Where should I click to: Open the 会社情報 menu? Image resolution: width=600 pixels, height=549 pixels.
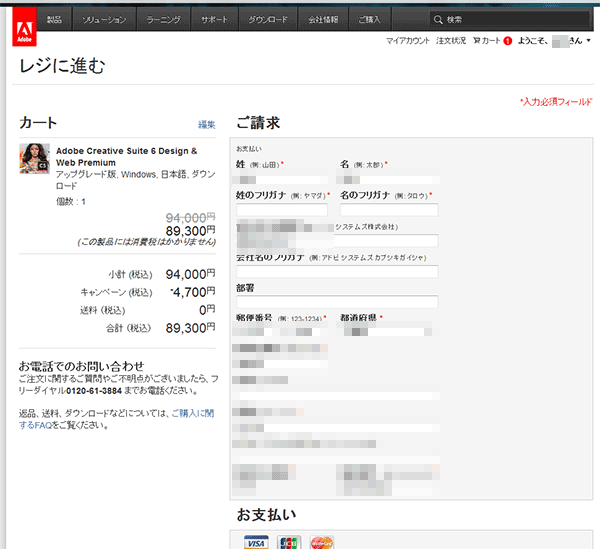[323, 20]
